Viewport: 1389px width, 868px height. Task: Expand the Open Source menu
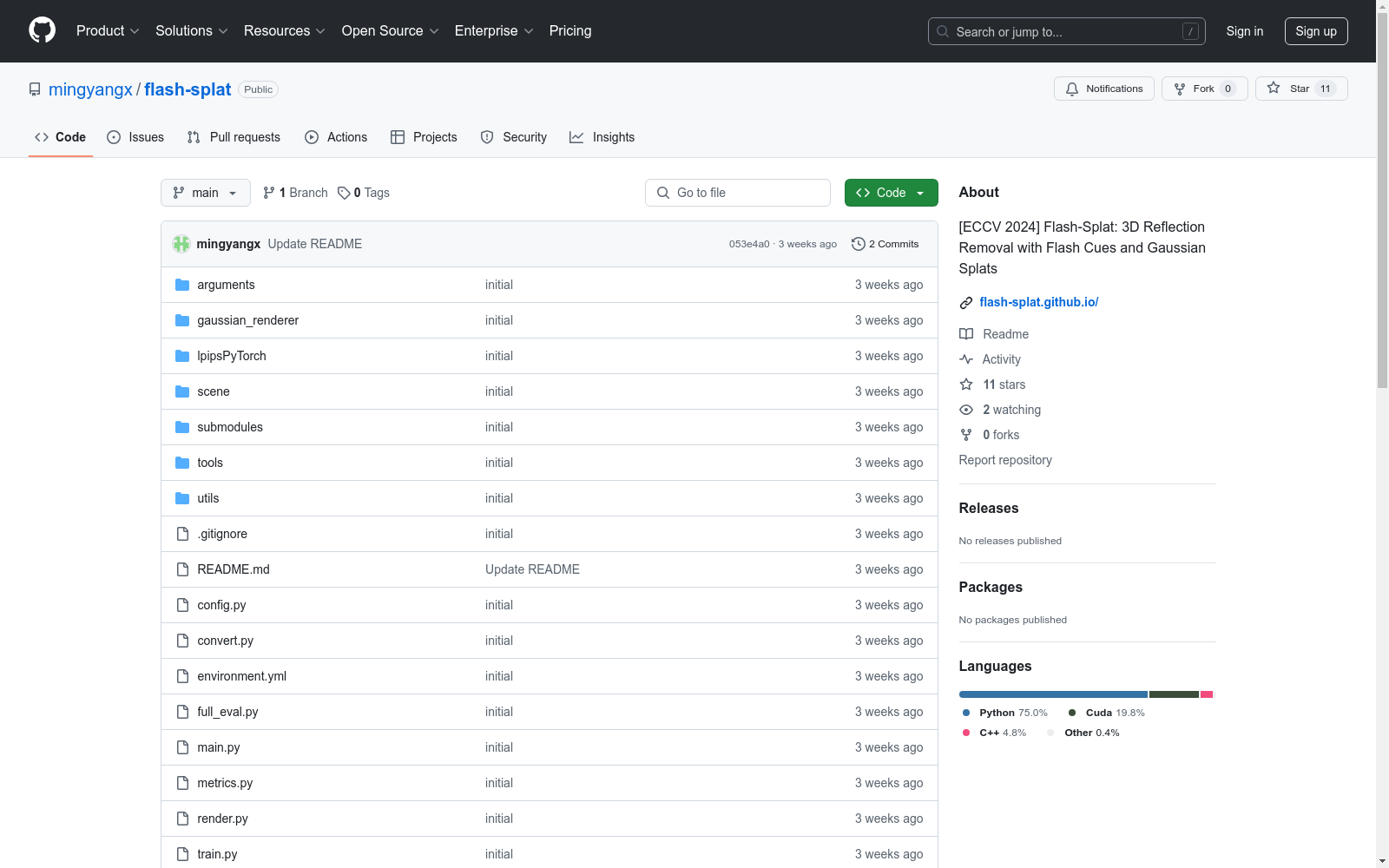point(391,30)
